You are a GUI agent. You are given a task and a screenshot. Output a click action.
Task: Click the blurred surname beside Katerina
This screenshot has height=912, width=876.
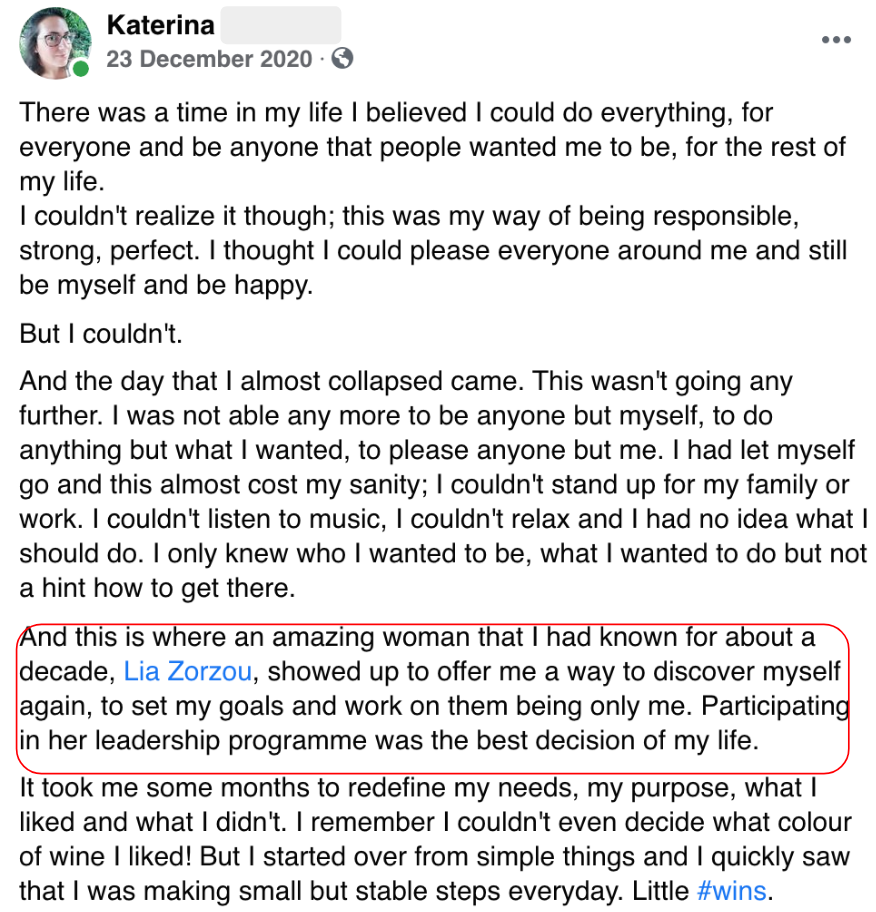tap(280, 24)
